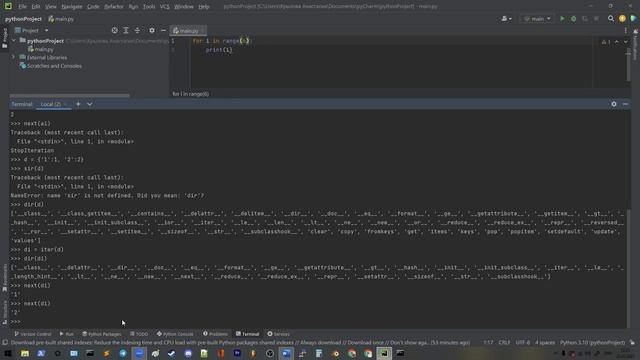
Task: Click Select Opened File target icon
Action: click(x=115, y=30)
